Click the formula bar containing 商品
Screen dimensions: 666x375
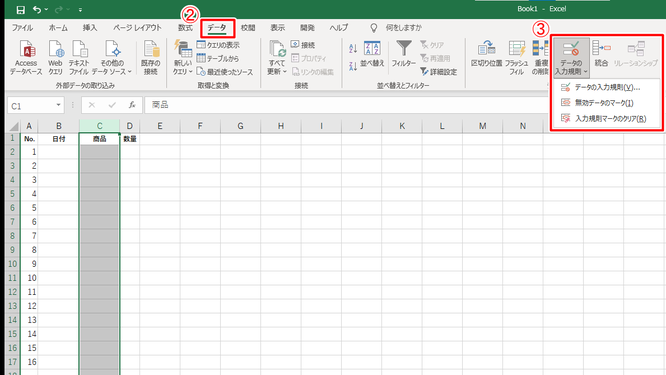click(x=346, y=105)
